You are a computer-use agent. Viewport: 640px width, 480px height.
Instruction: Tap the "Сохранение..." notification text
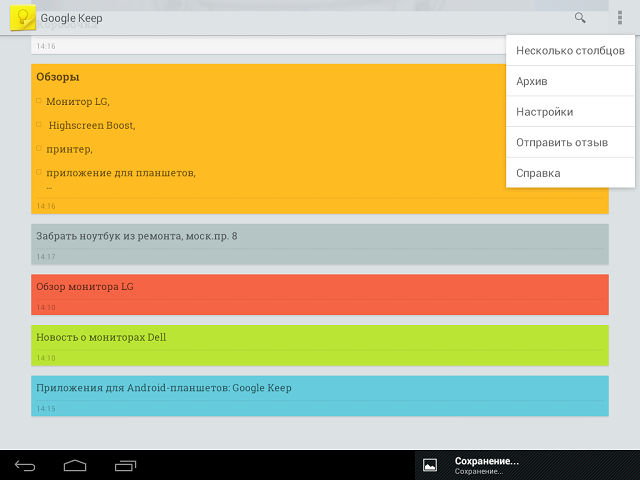(487, 461)
